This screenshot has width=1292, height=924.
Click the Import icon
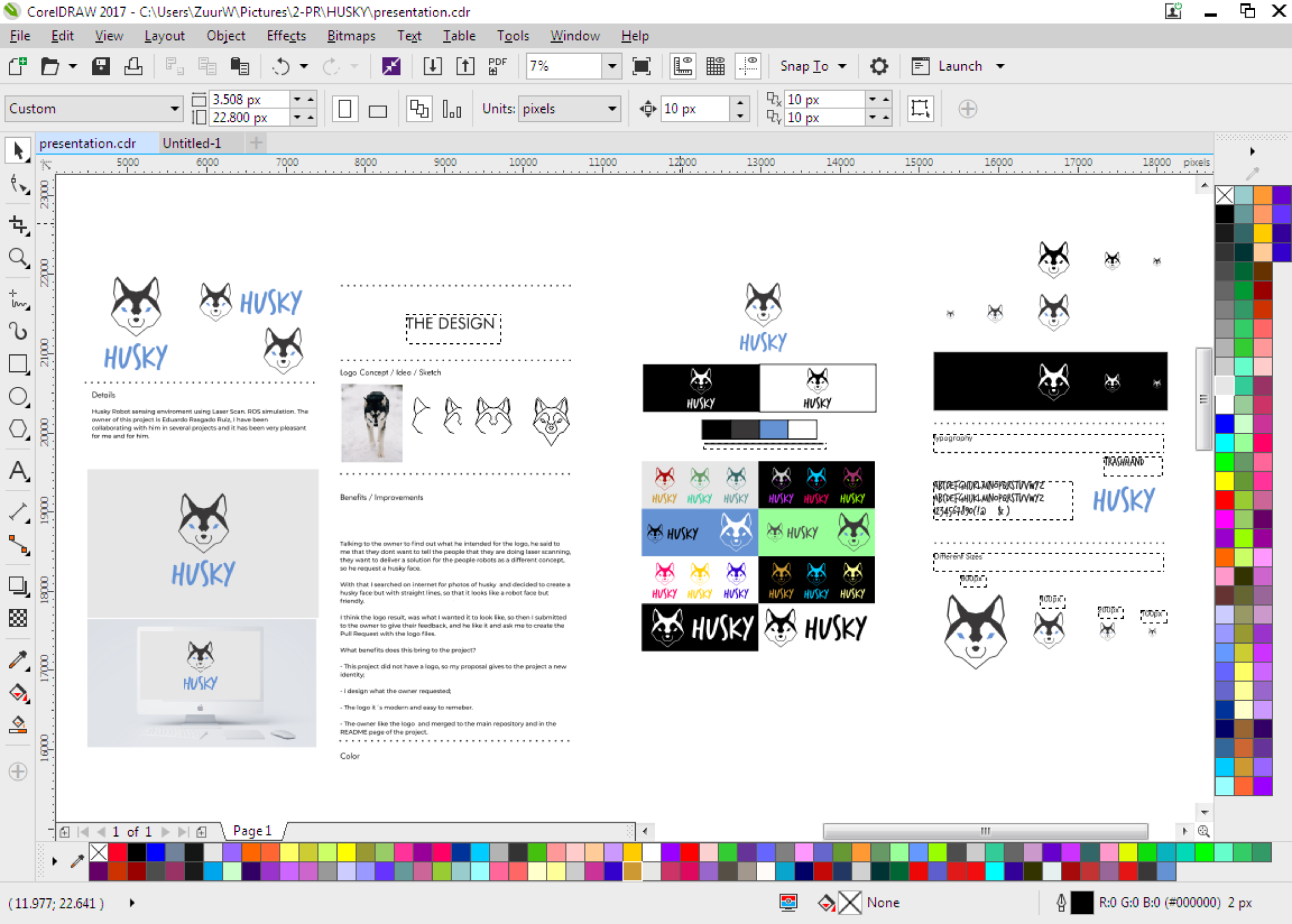coord(432,66)
